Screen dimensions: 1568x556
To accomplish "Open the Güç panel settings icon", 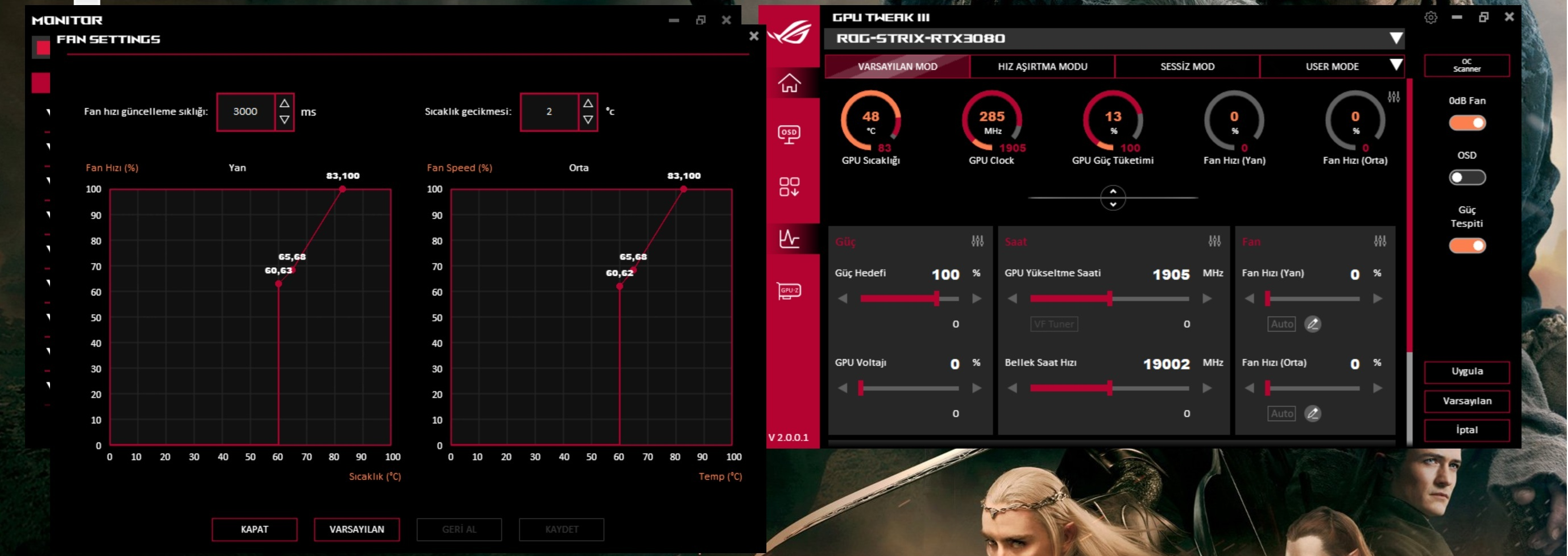I will 977,241.
